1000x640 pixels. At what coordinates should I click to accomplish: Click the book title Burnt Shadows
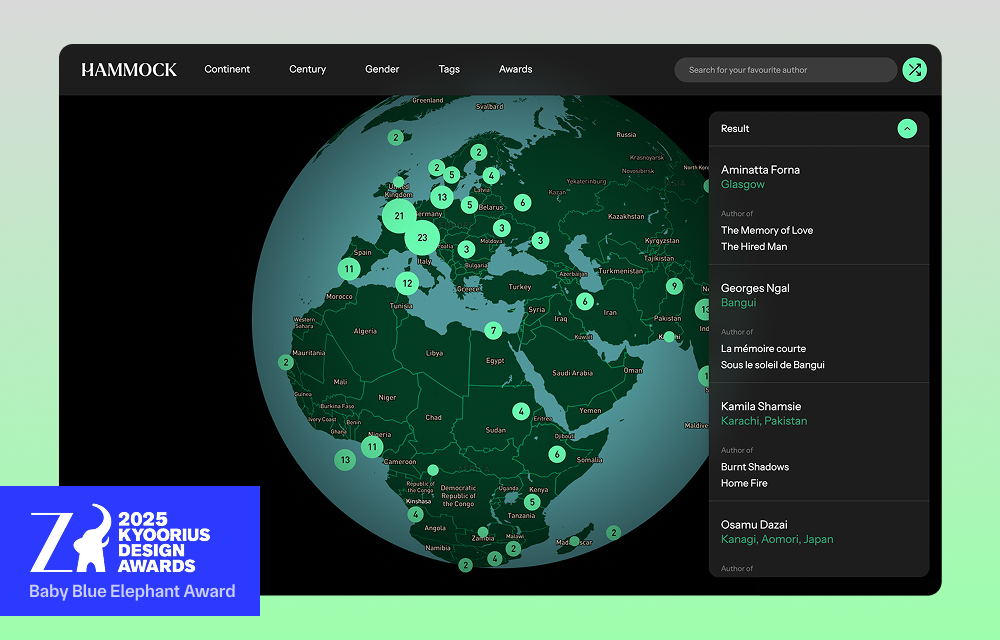pos(755,467)
